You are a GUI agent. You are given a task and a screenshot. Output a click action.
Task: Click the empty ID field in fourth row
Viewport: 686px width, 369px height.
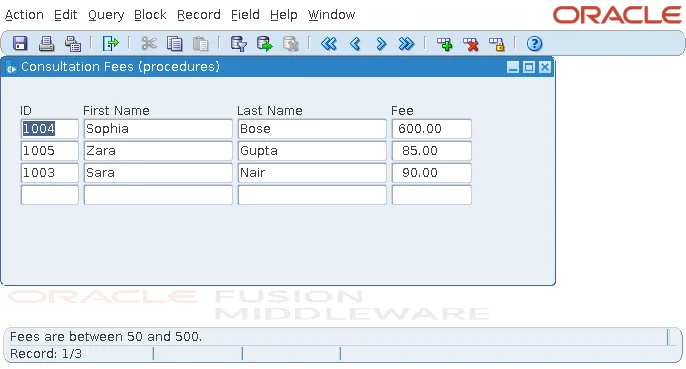pos(49,194)
